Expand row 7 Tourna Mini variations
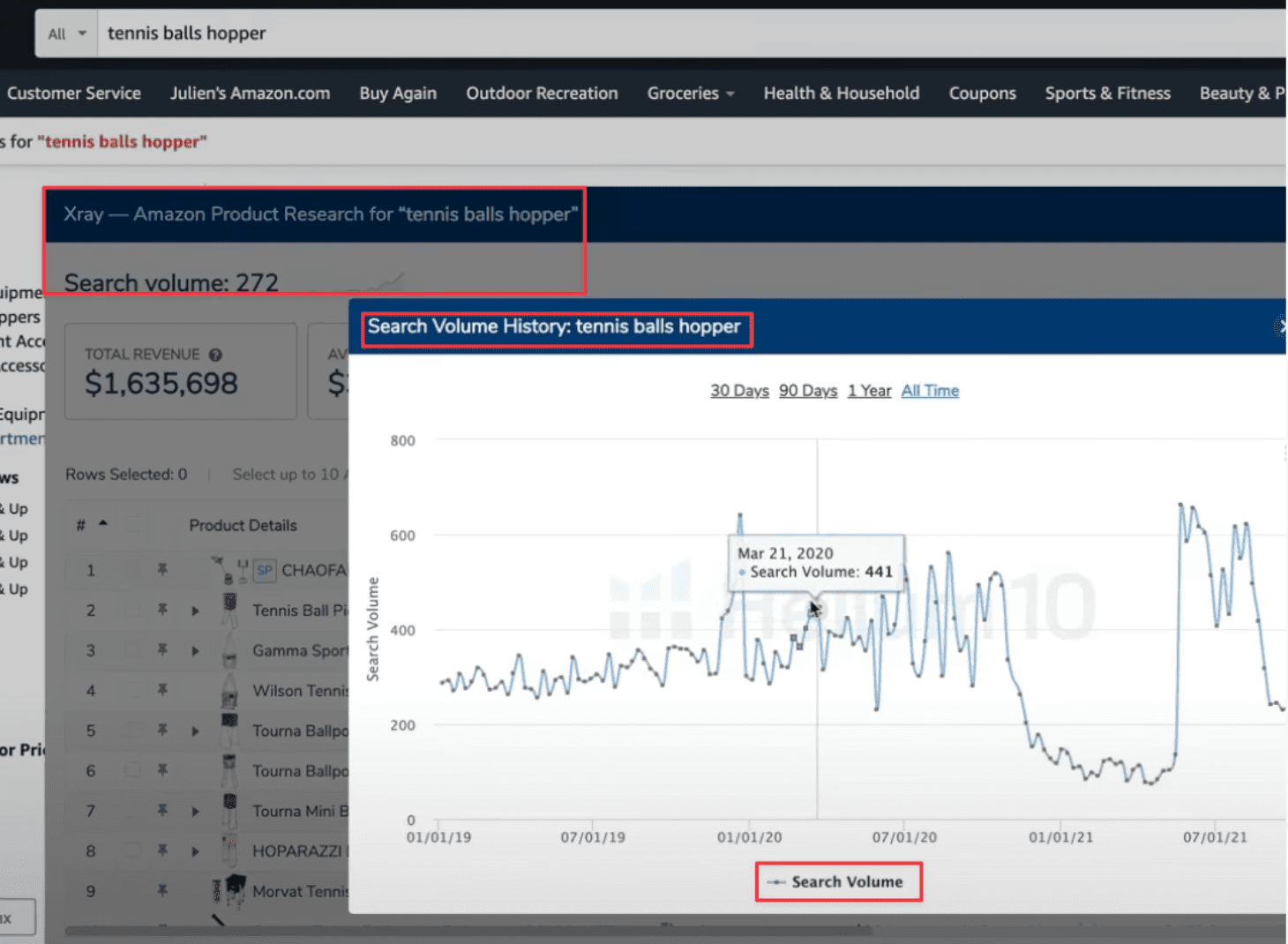Image resolution: width=1288 pixels, height=944 pixels. (x=196, y=812)
